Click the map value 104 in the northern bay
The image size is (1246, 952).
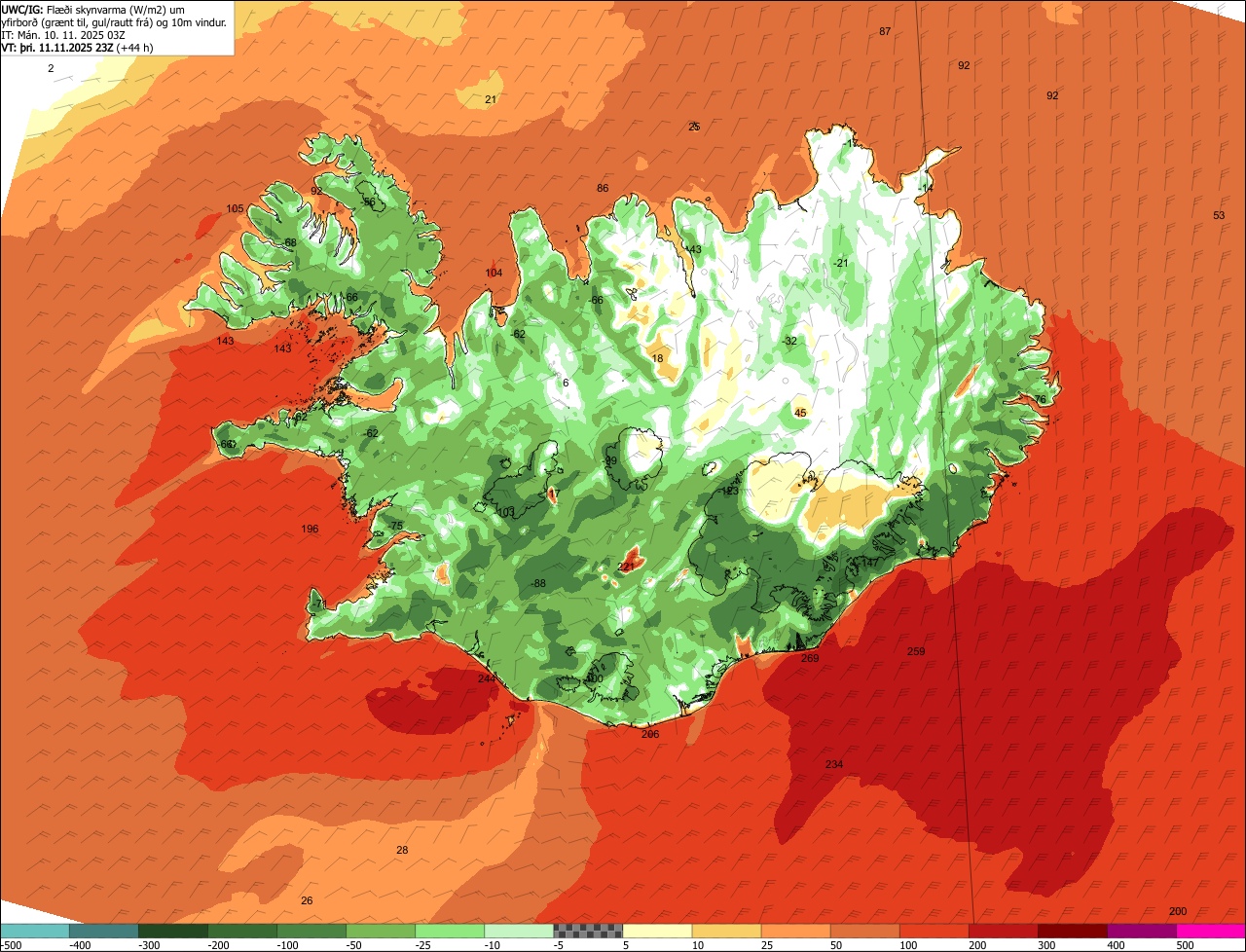[x=494, y=273]
